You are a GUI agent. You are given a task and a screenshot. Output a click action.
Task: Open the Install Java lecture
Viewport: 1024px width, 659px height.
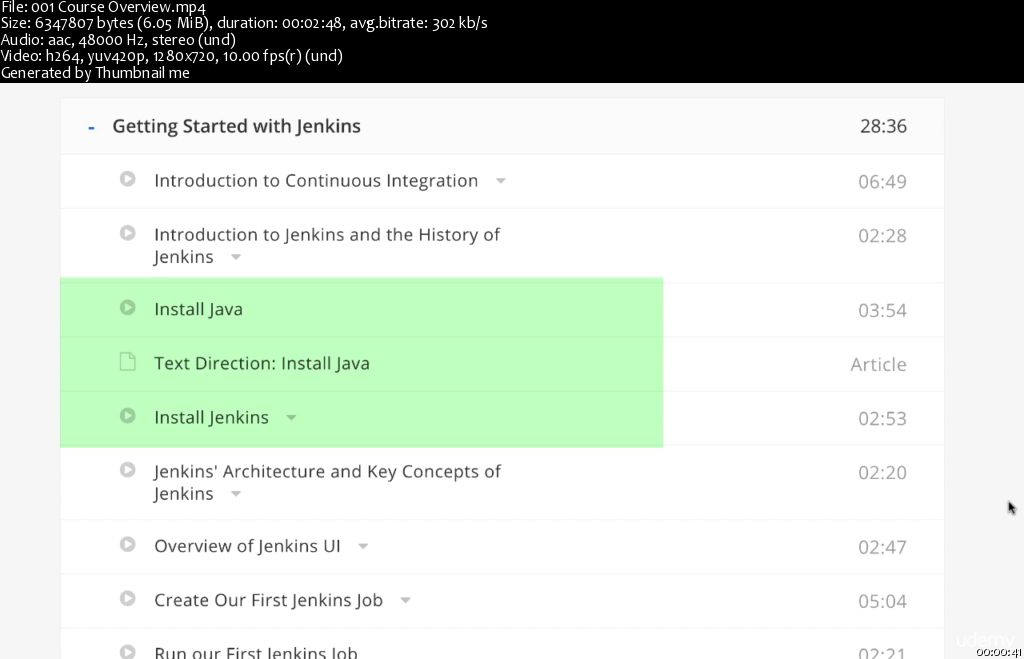(199, 310)
